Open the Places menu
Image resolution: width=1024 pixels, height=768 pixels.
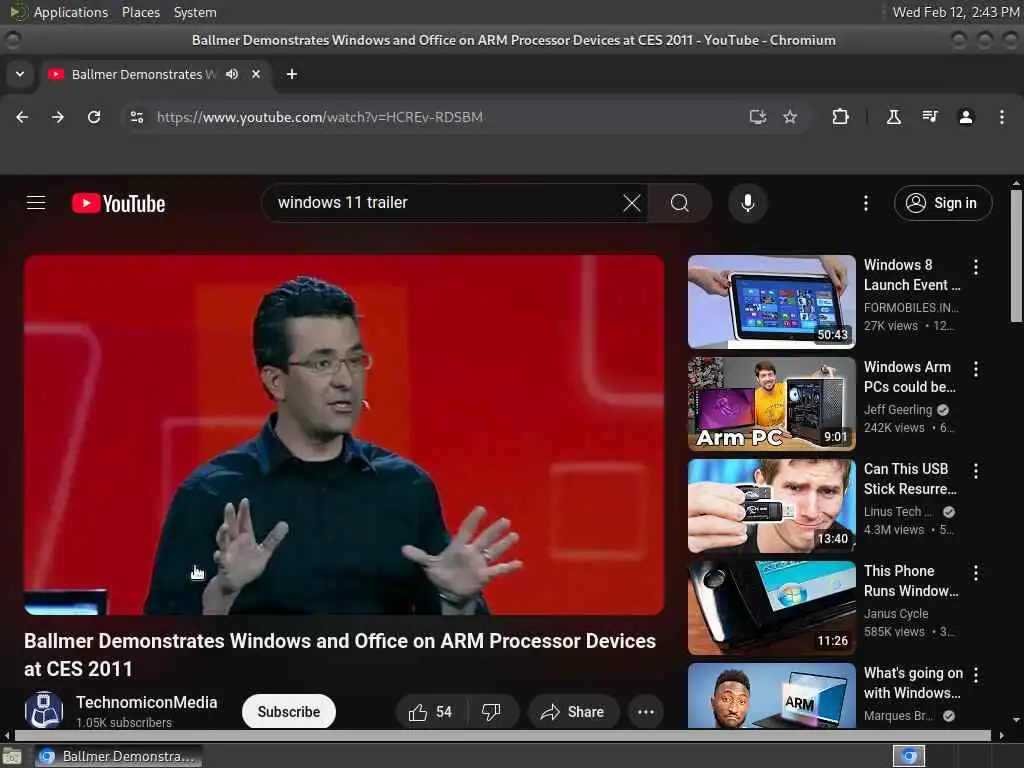[141, 12]
